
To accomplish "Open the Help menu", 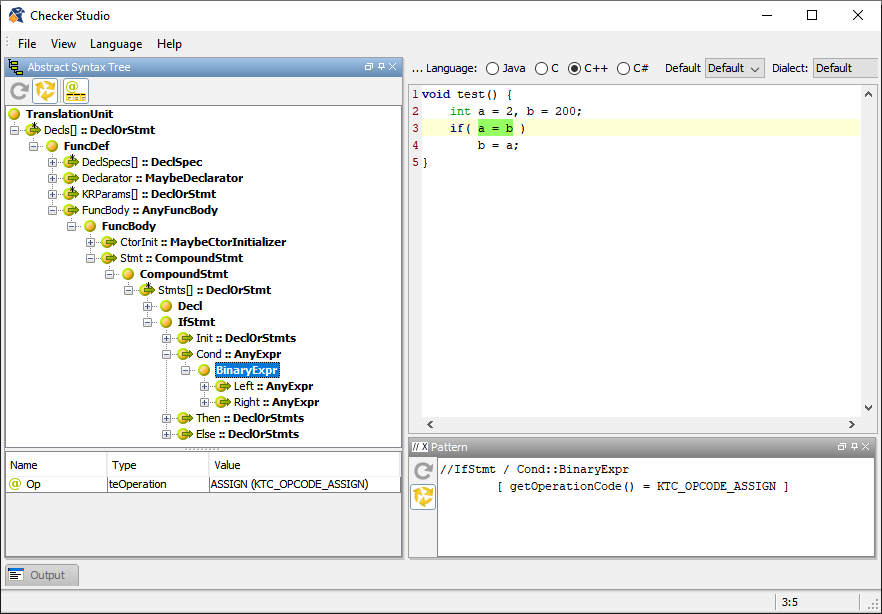I will point(169,44).
